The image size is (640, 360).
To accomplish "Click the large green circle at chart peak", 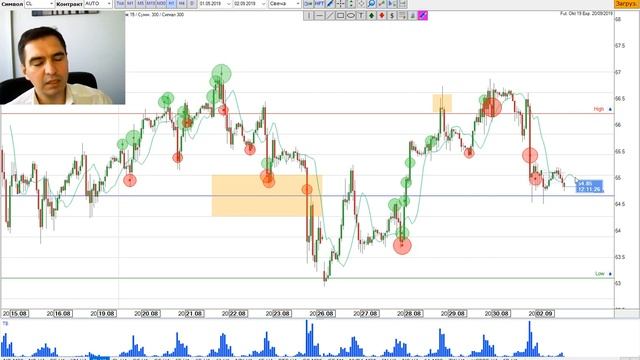I will coord(222,74).
